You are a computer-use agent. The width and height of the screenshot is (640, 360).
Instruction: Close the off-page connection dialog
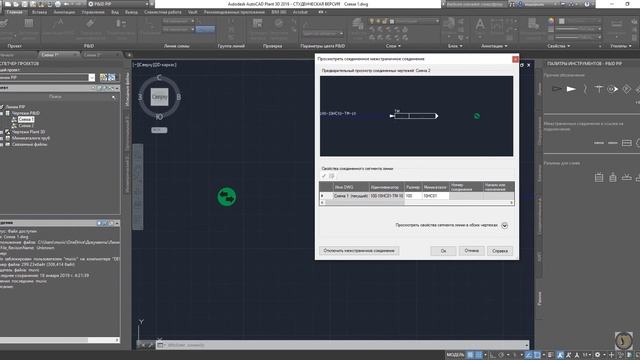[515, 59]
